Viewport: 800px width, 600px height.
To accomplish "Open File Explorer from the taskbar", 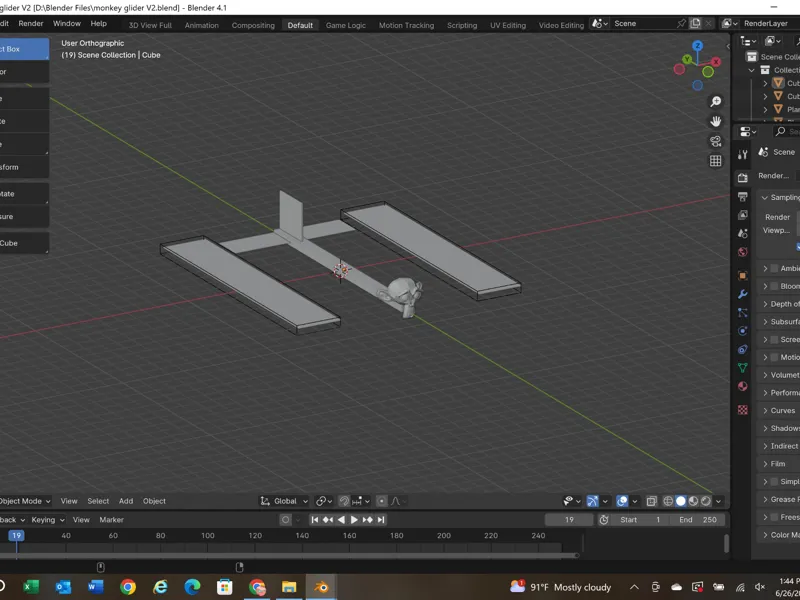I will 289,587.
